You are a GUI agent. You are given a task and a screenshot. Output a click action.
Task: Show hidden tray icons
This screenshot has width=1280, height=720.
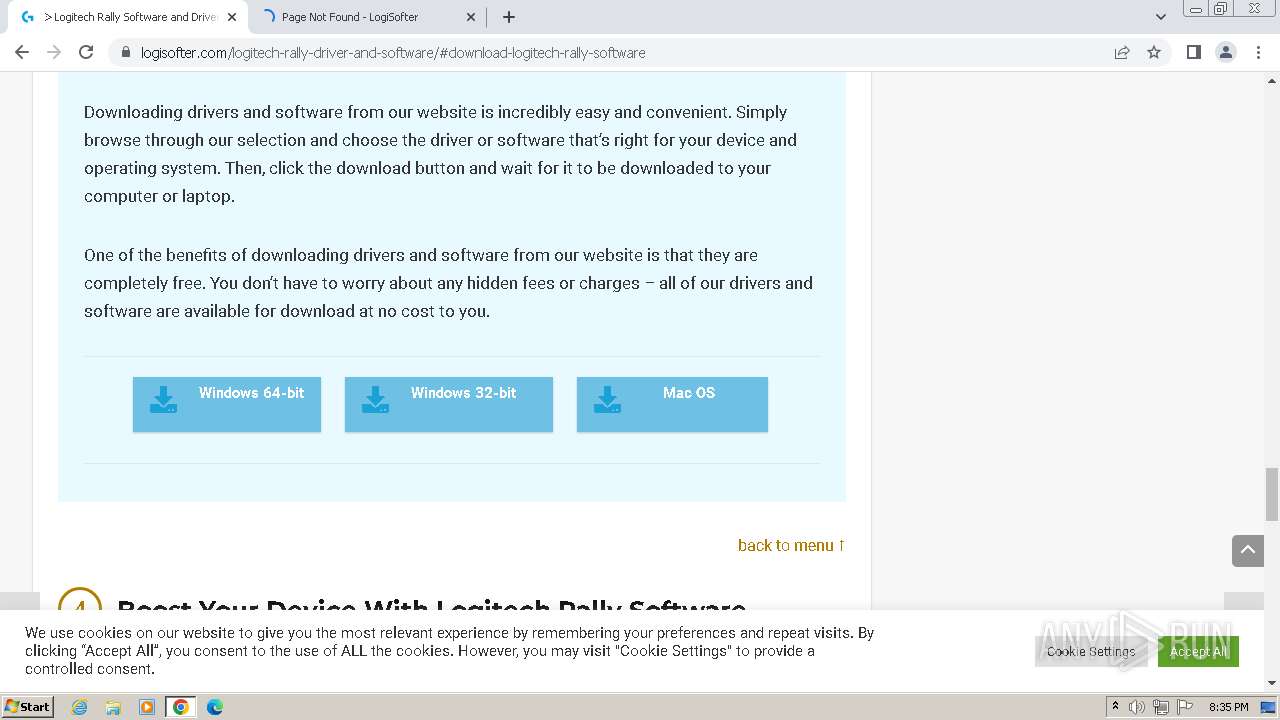tap(1115, 707)
